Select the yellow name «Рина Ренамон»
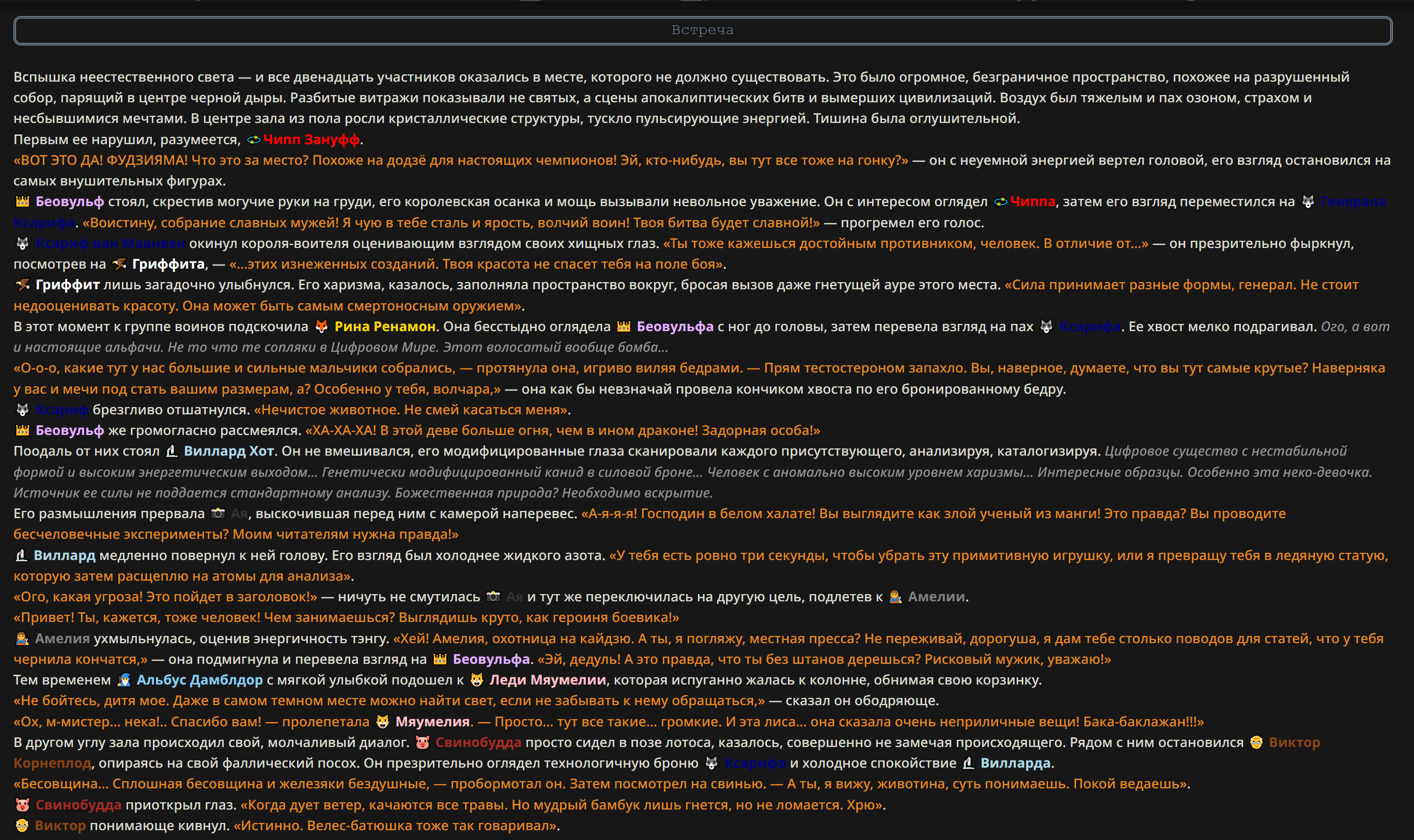Screen dimensions: 1414x840 pos(385,326)
